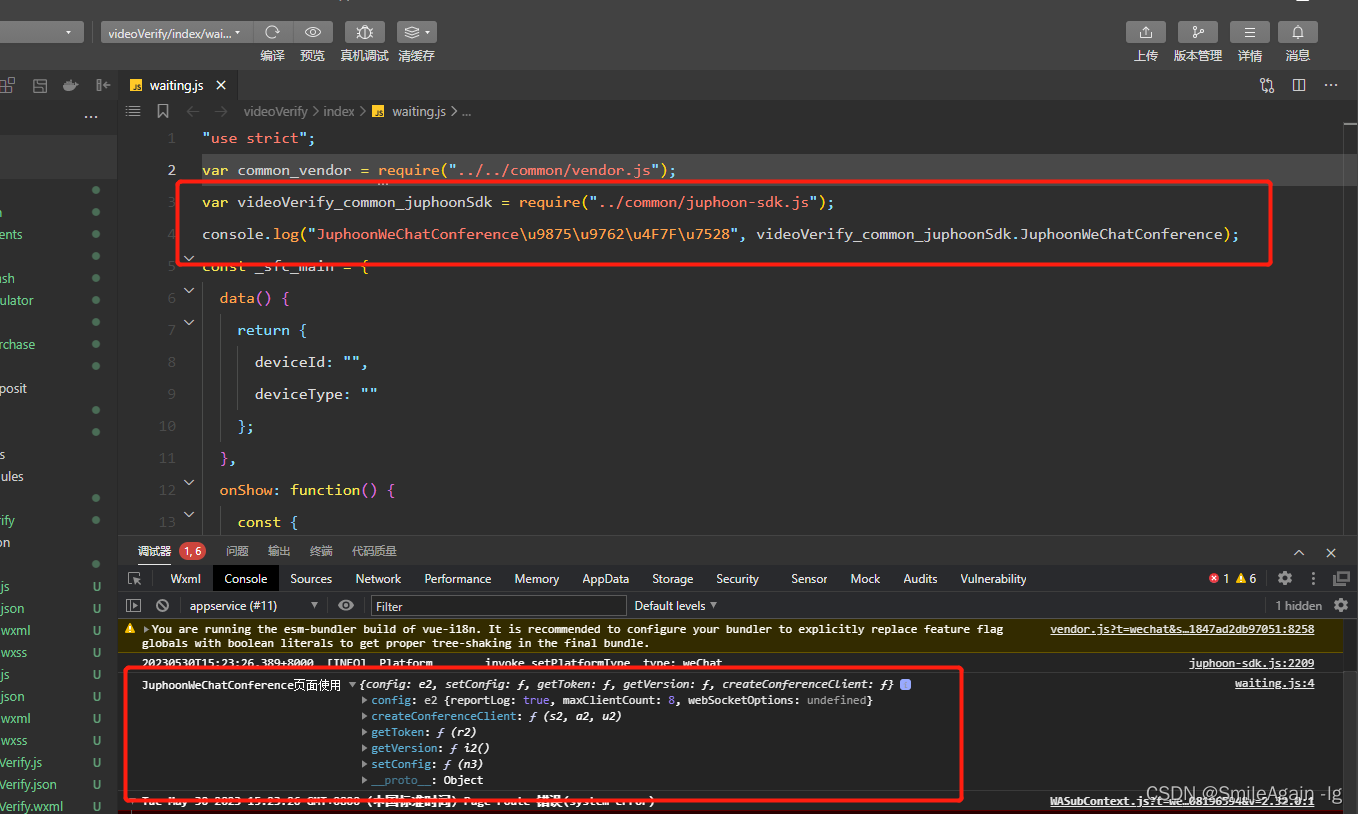The width and height of the screenshot is (1358, 814).
Task: Toggle bookmark icon in editor toolbar
Action: point(162,111)
